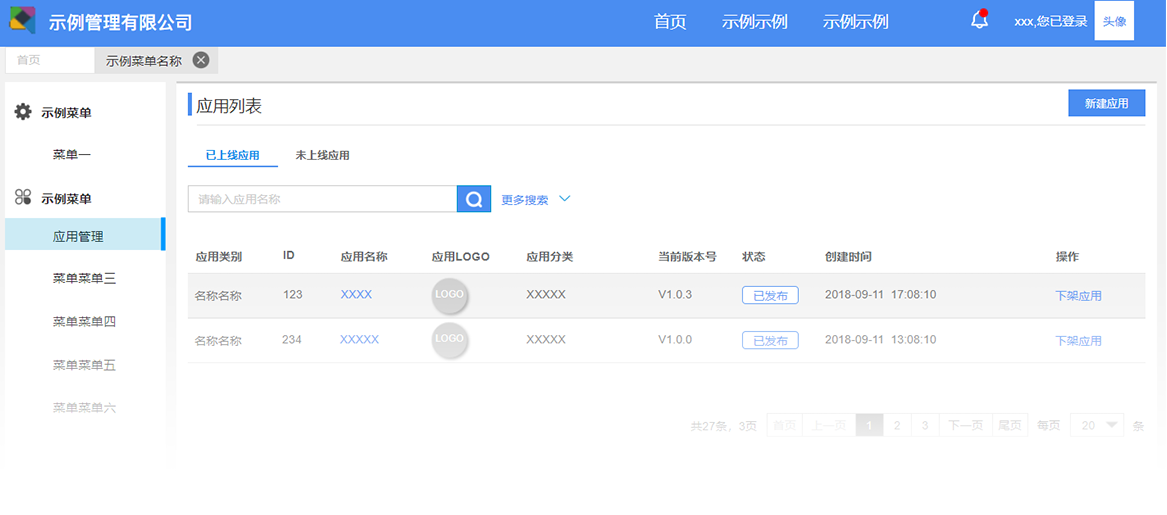Click the LOGO thumbnail of app 234

450,340
